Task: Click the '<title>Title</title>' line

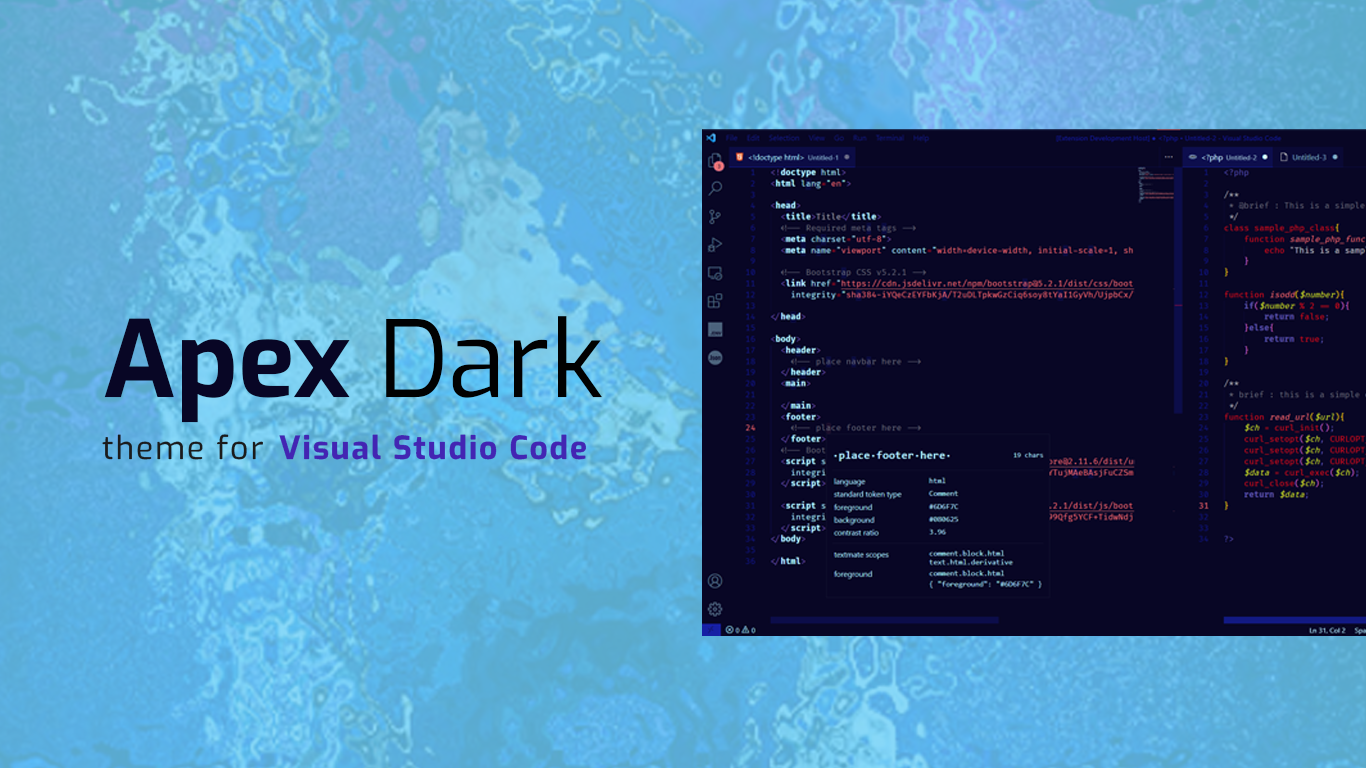Action: [x=831, y=217]
